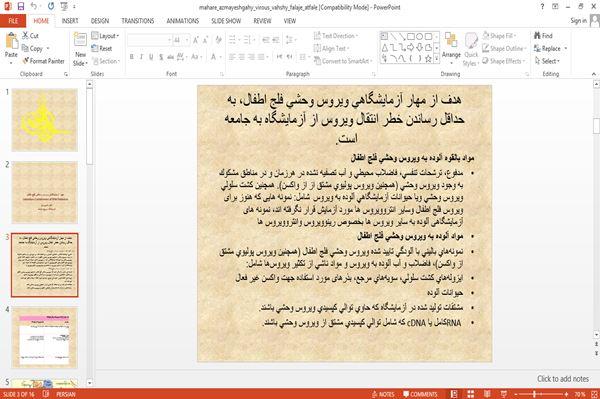Select slide 1 thumbnail with yellow calligraphy
The width and height of the screenshot is (600, 399).
click(44, 120)
